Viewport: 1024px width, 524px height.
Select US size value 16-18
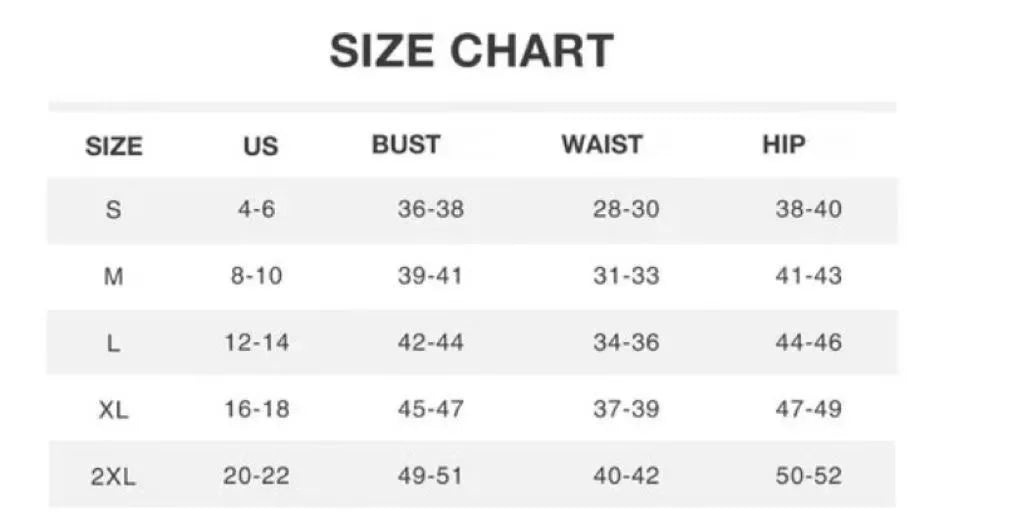pyautogui.click(x=256, y=409)
